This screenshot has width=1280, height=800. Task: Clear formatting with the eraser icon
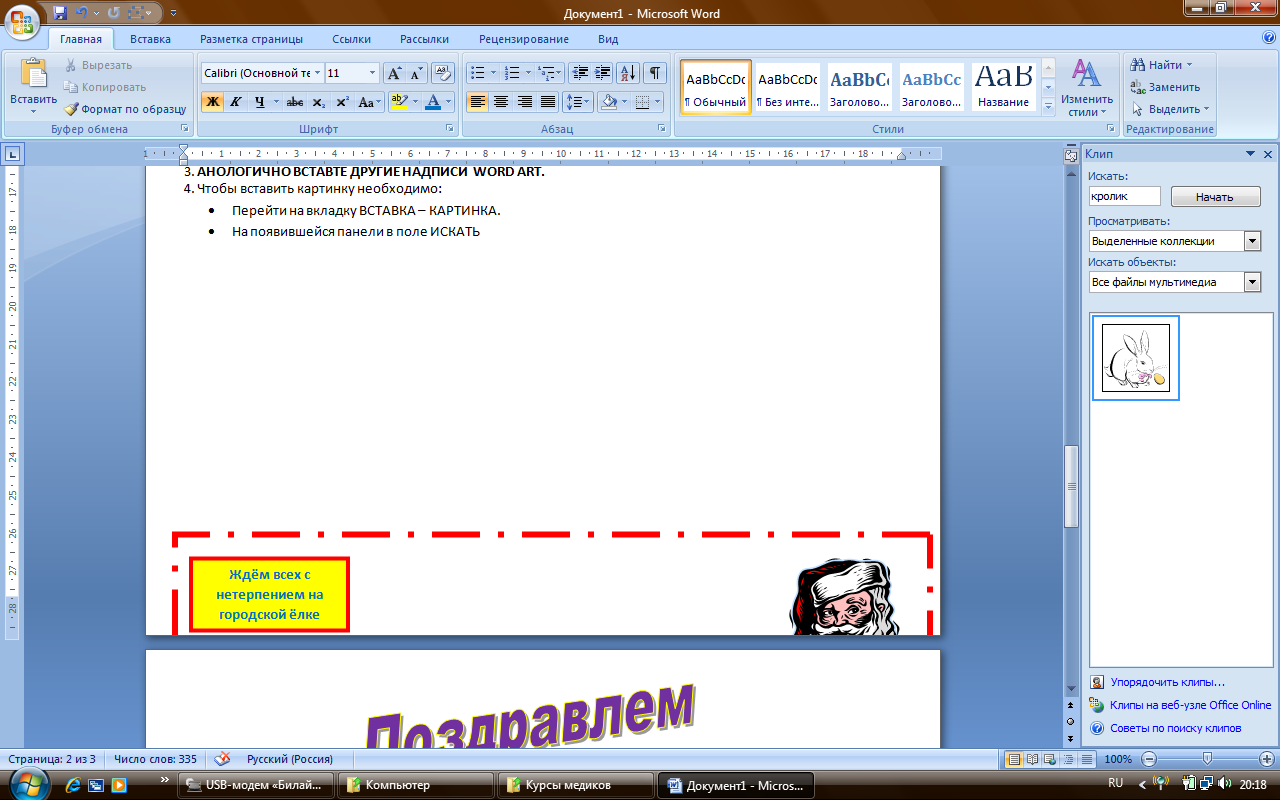tap(442, 73)
